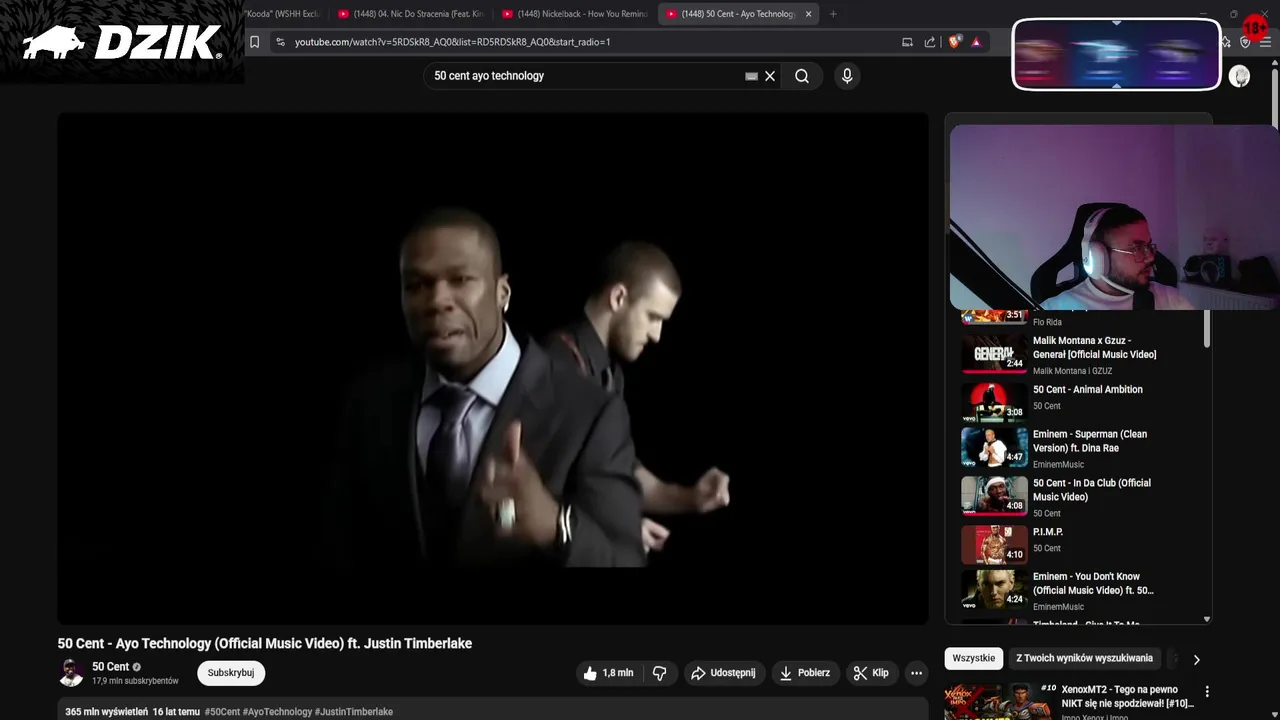
Task: Open the 50 Cent channel name link
Action: (x=110, y=667)
